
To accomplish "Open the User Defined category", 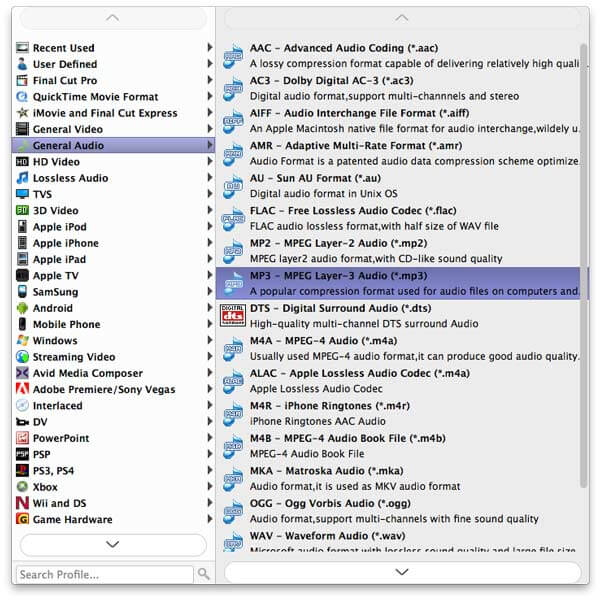I will tap(114, 64).
